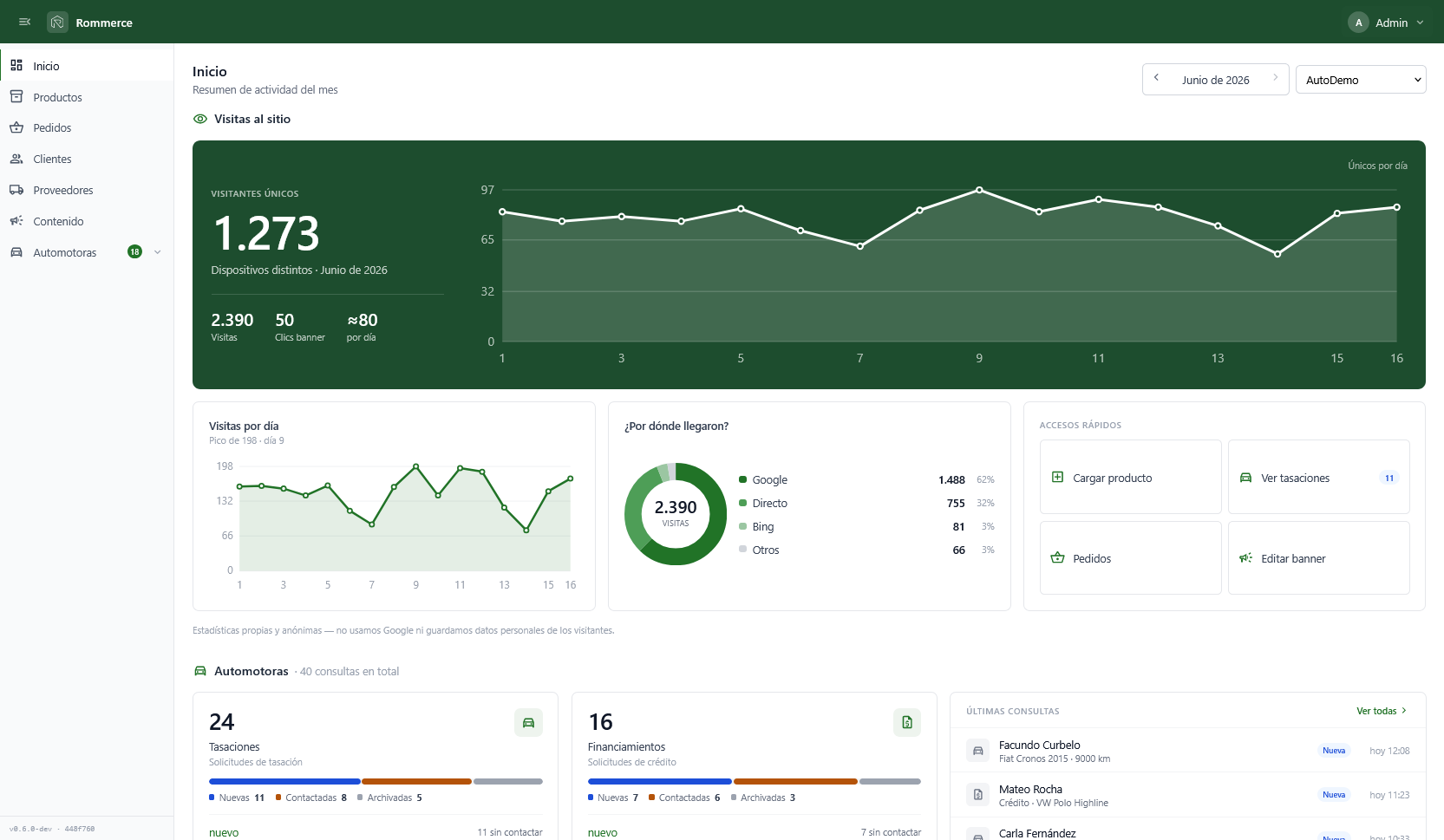Viewport: 1444px width, 840px height.
Task: Open Inicio in sidebar
Action: coord(87,66)
